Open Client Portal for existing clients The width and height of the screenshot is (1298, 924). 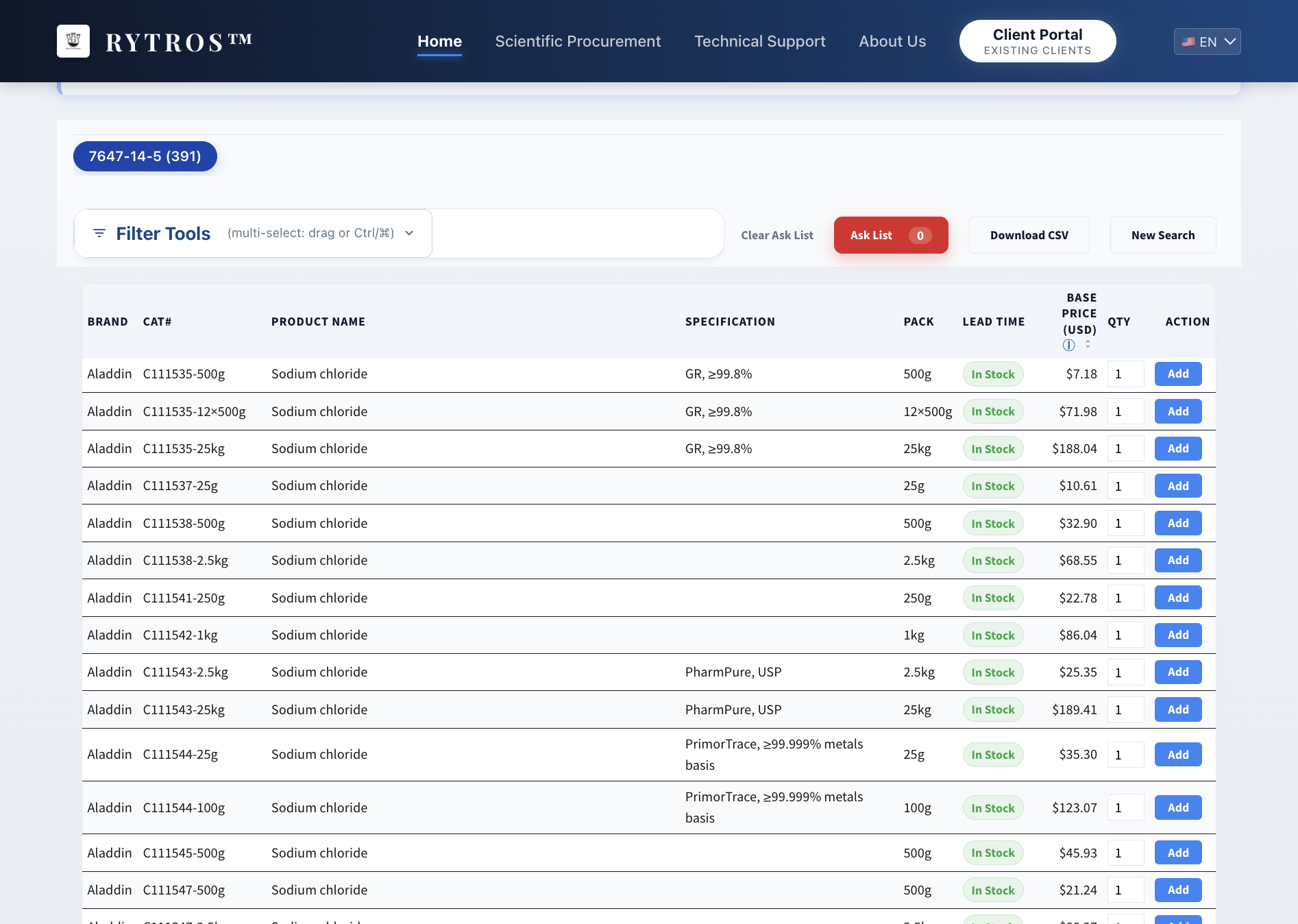coord(1038,41)
